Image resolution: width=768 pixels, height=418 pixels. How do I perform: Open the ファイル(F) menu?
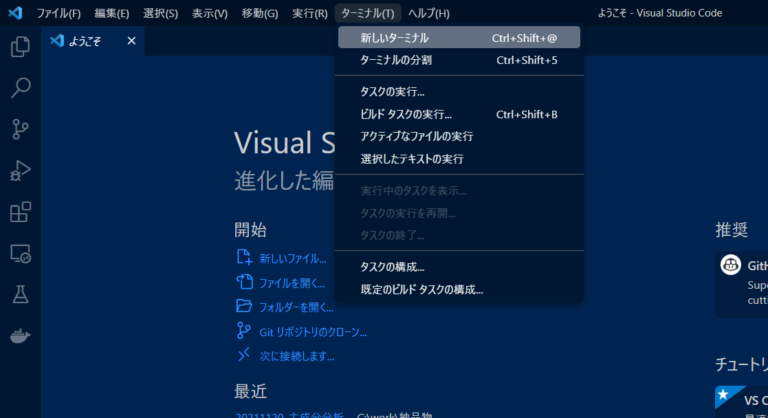58,13
